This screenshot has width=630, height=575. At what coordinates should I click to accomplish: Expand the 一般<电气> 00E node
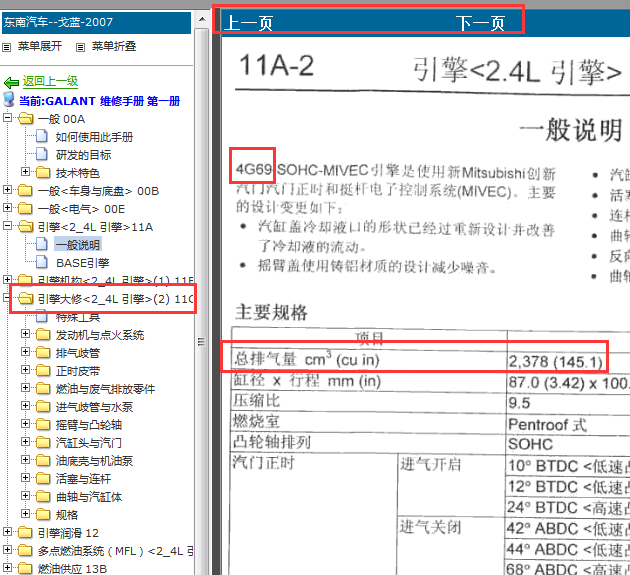7,207
